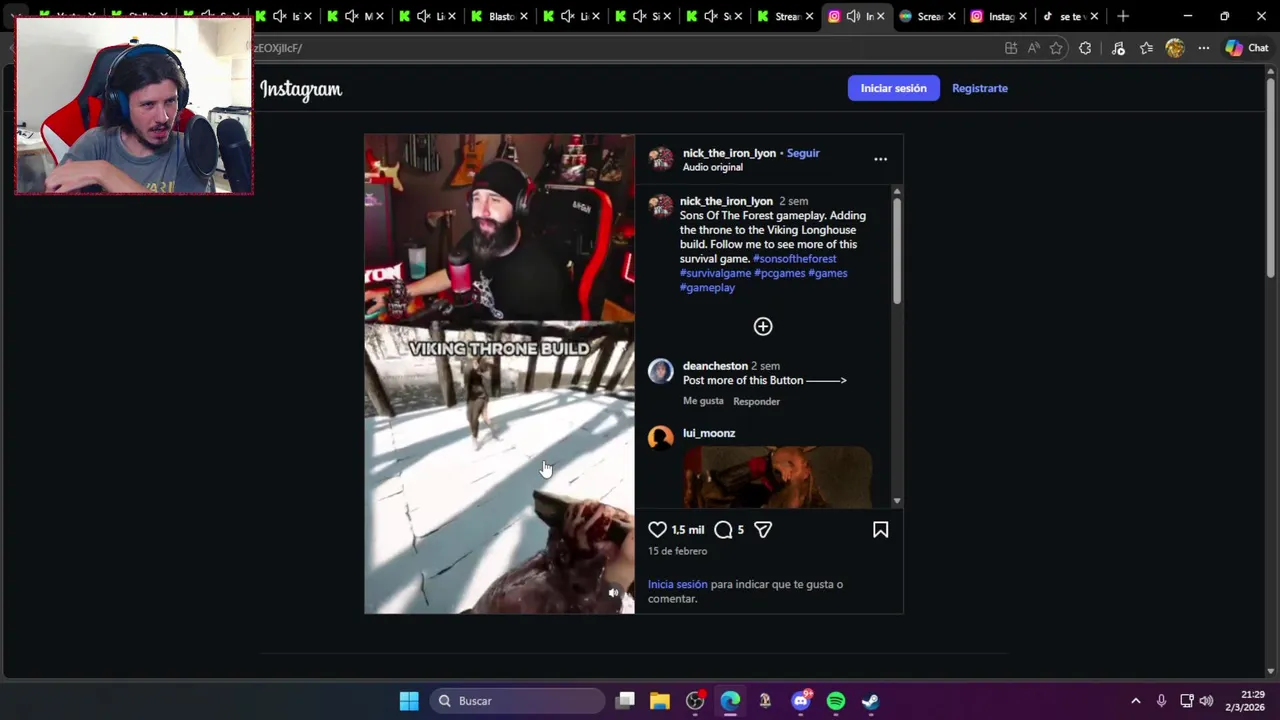The height and width of the screenshot is (720, 1280).
Task: Toggle the system volume icon in the tray
Action: pyautogui.click(x=1206, y=701)
